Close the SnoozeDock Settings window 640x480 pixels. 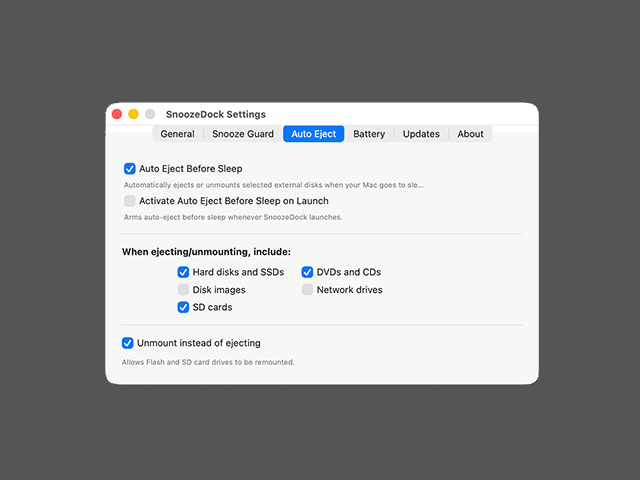[x=117, y=114]
